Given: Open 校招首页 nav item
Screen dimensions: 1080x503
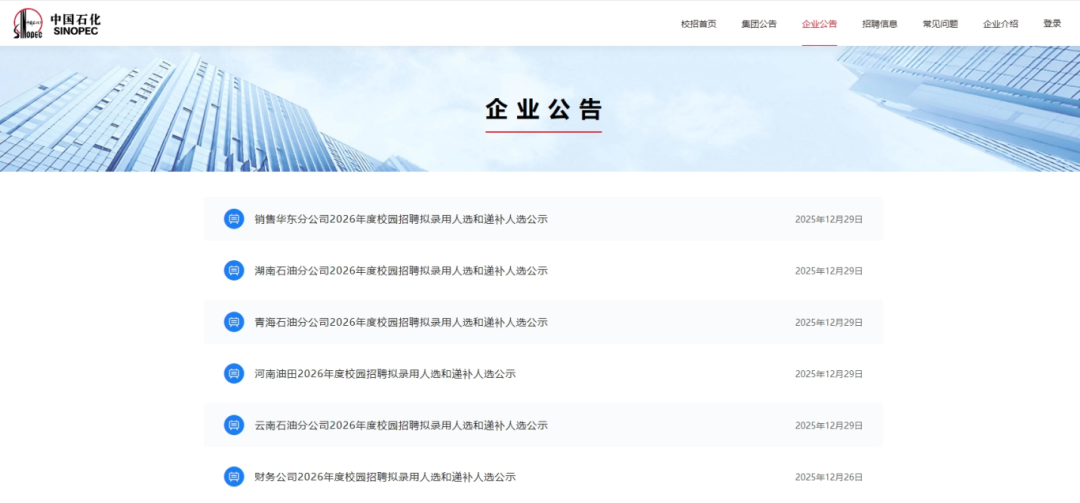Looking at the screenshot, I should pos(698,23).
